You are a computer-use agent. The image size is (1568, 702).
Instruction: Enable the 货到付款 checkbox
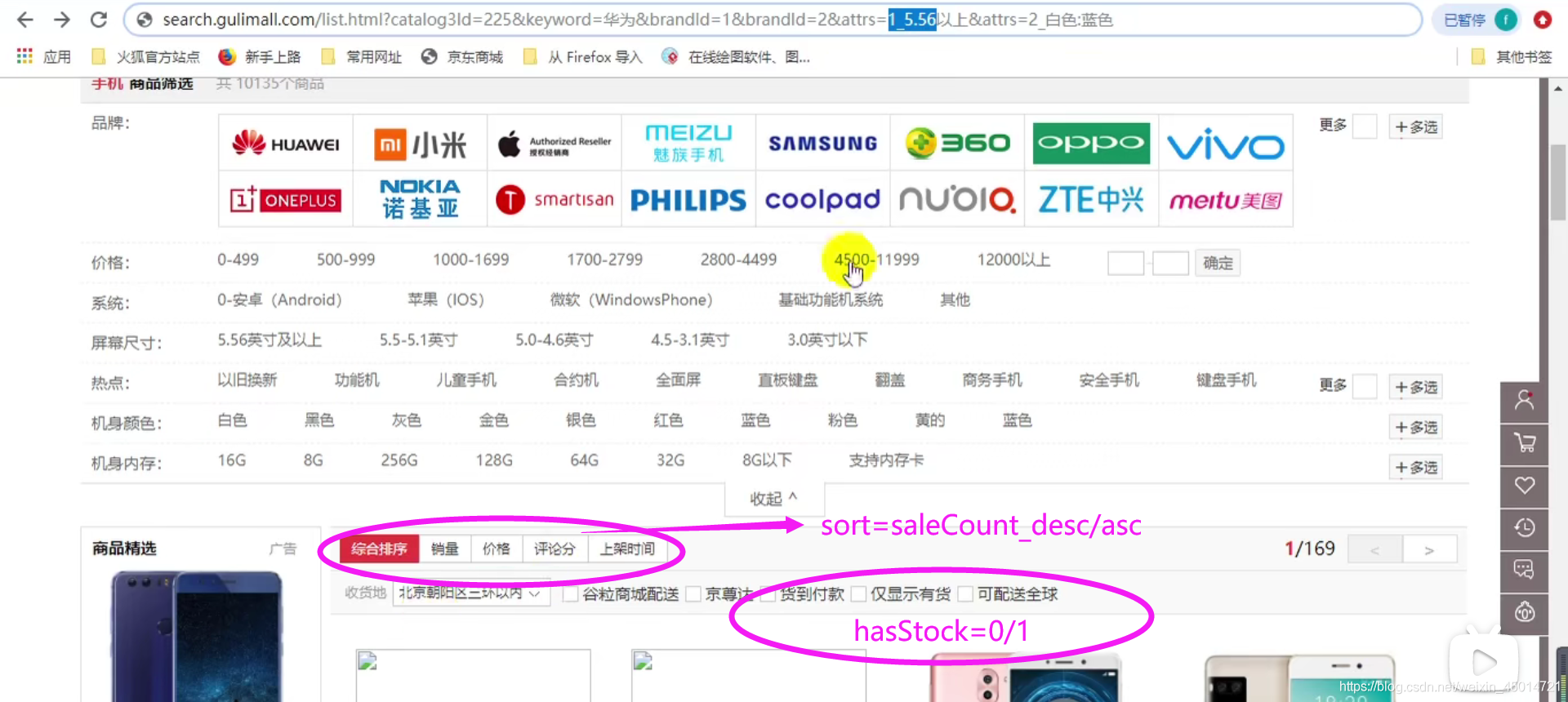768,593
